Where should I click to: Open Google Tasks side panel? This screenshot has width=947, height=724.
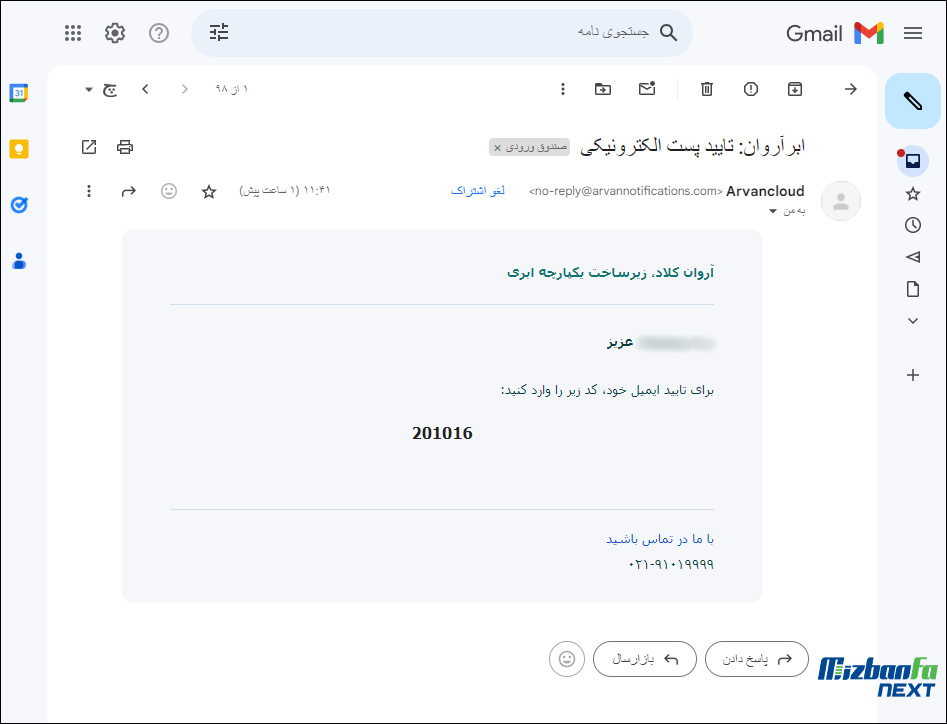tap(19, 205)
